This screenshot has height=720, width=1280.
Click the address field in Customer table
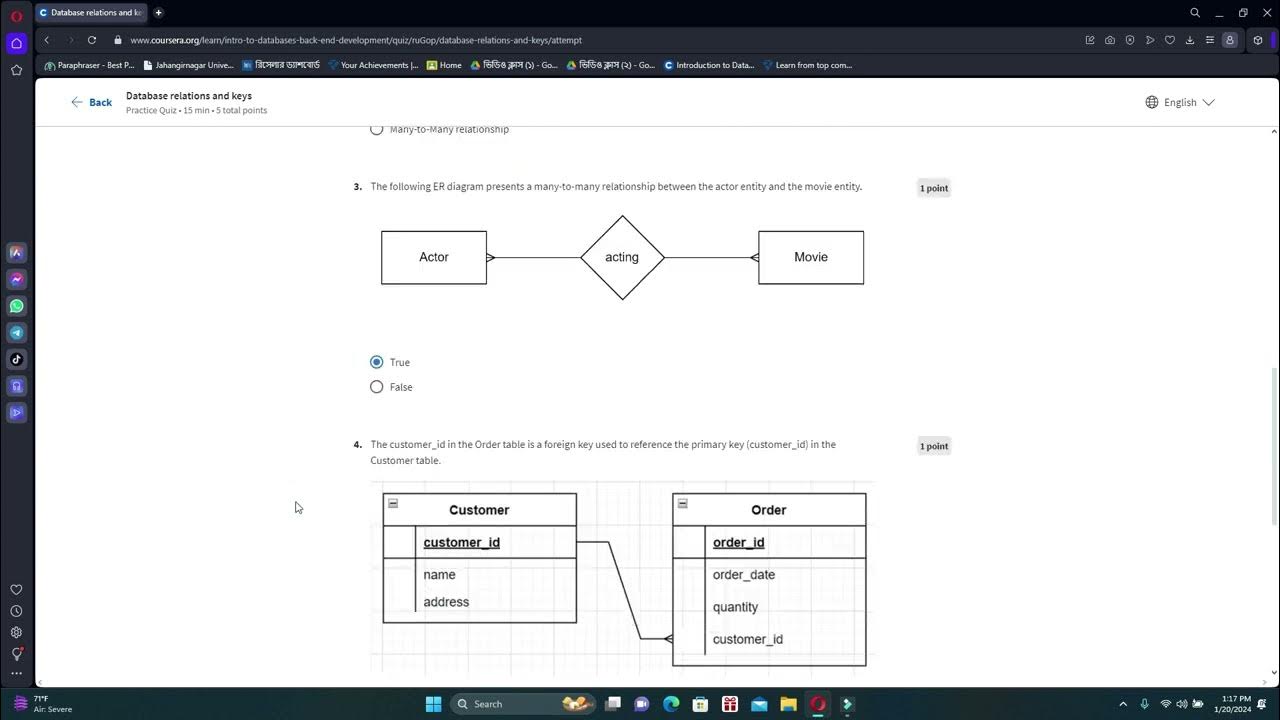pos(446,602)
